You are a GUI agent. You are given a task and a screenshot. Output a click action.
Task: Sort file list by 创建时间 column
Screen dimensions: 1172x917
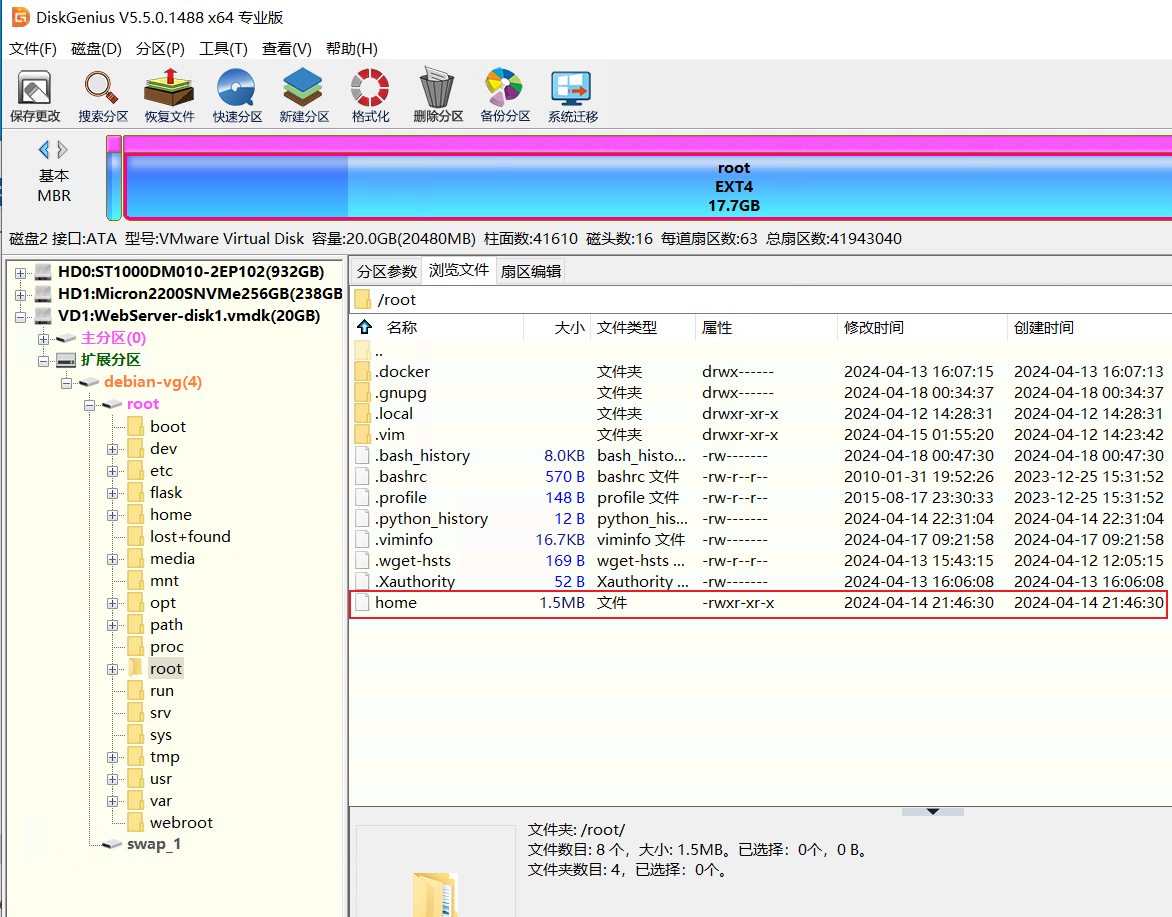[x=1043, y=327]
